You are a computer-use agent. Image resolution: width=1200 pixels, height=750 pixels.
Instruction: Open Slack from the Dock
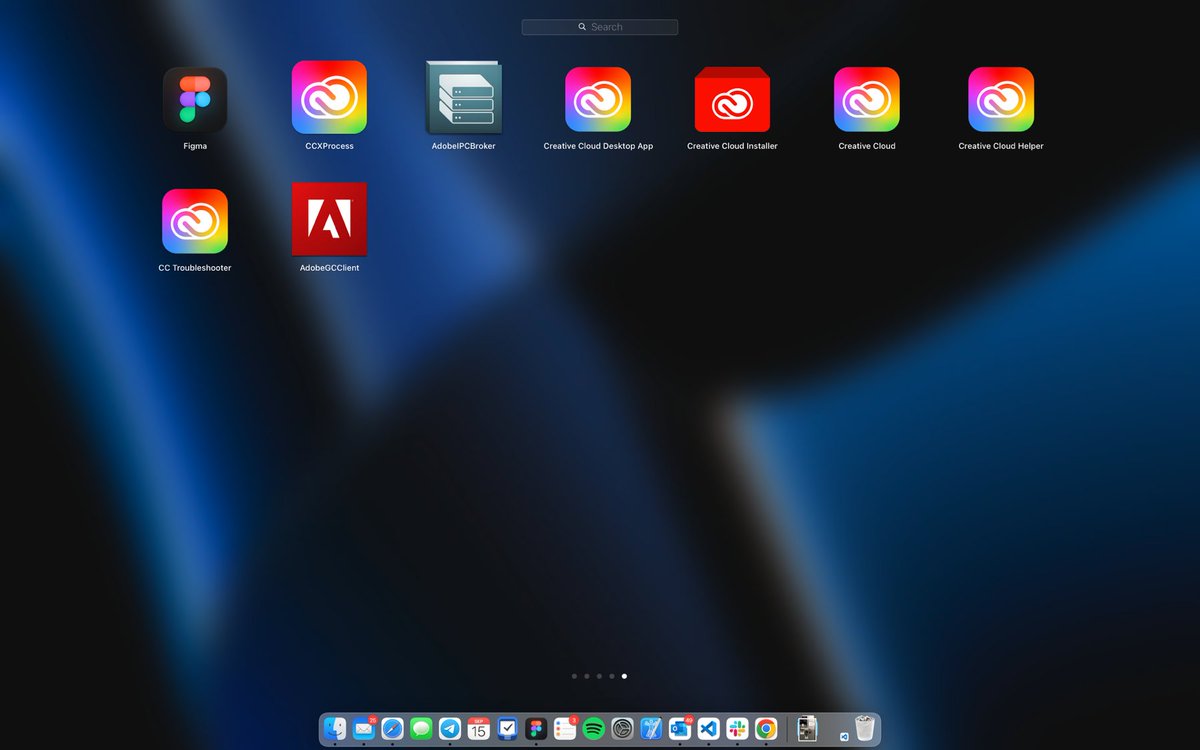(736, 729)
